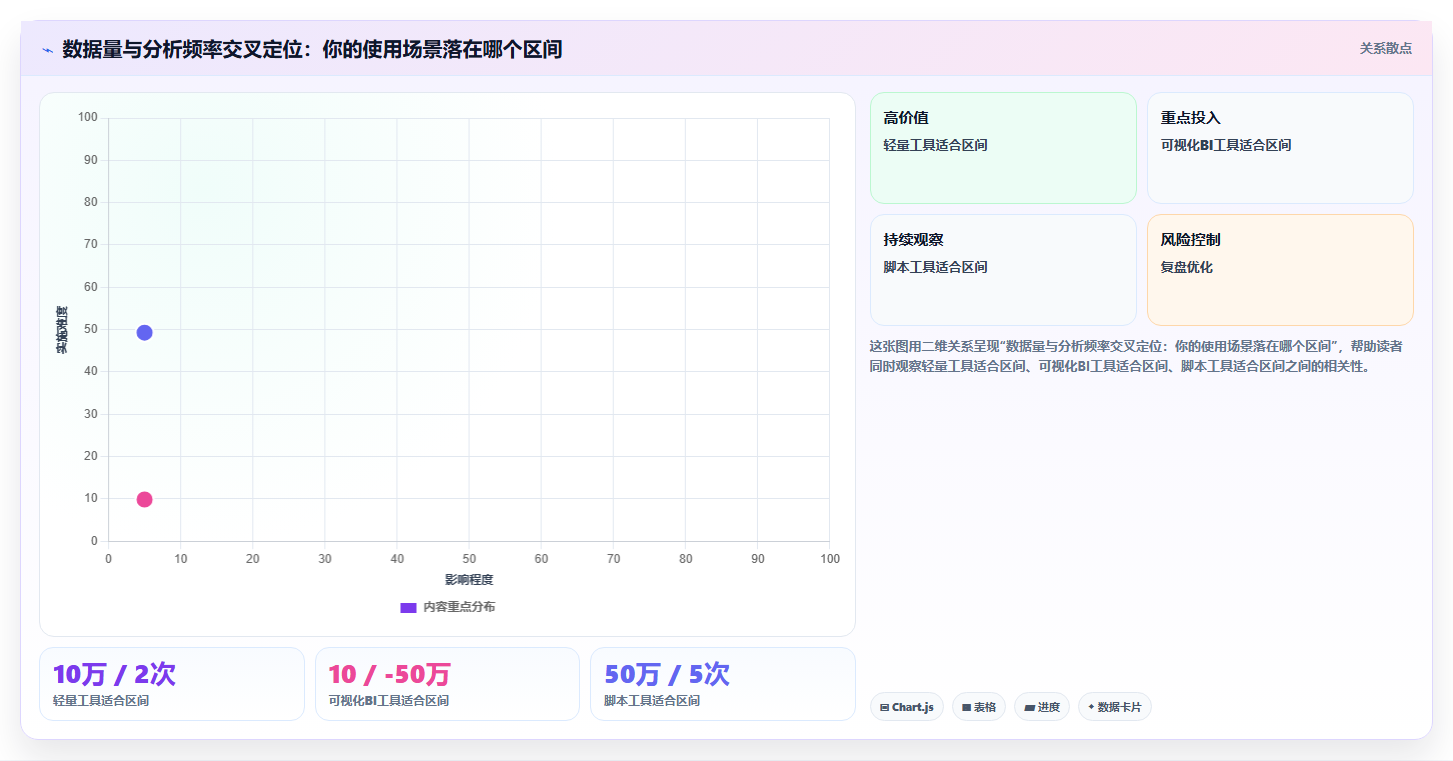Open the 持续观察 quadrant card
This screenshot has width=1453, height=761.
click(x=1003, y=270)
